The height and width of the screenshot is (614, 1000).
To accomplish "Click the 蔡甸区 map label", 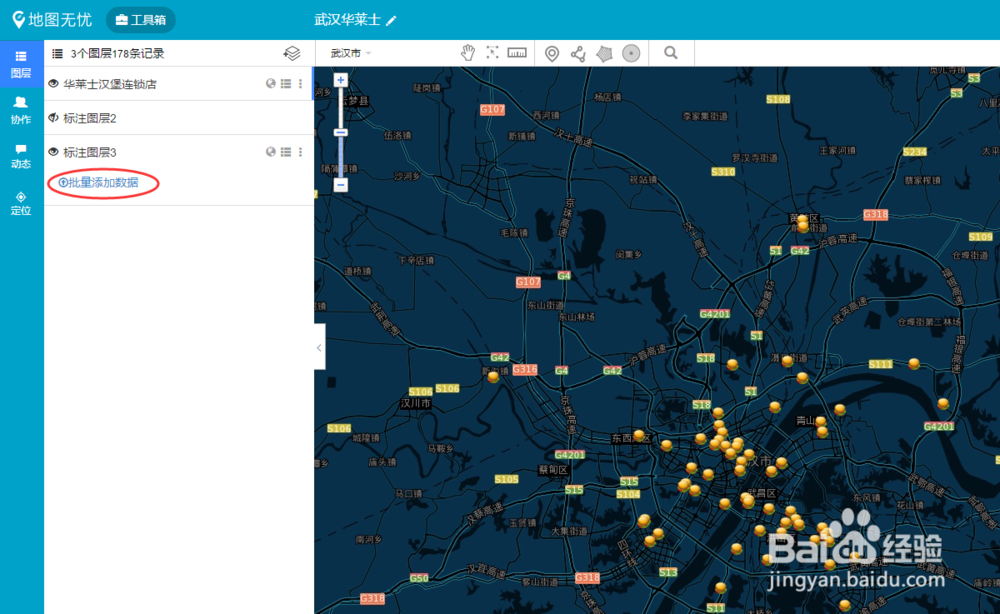I will click(553, 470).
